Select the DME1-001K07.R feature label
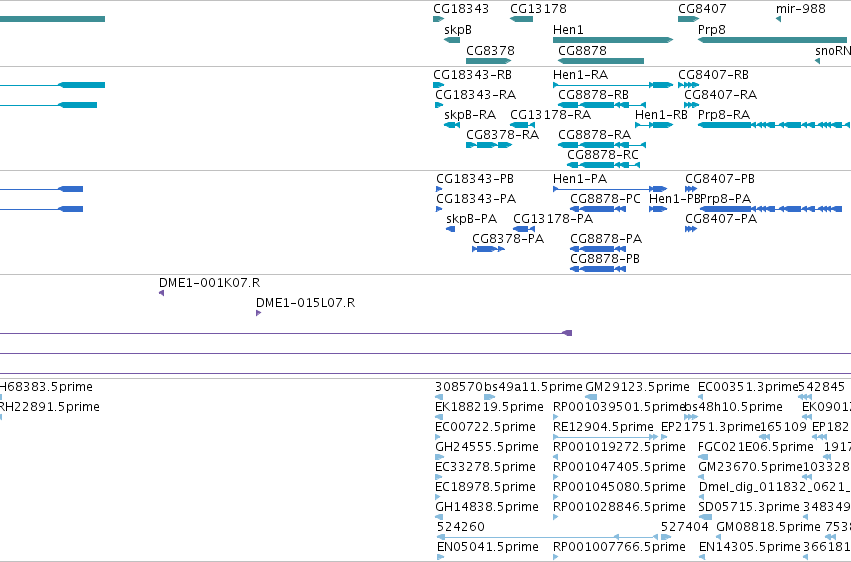The height and width of the screenshot is (562, 851). coord(209,283)
